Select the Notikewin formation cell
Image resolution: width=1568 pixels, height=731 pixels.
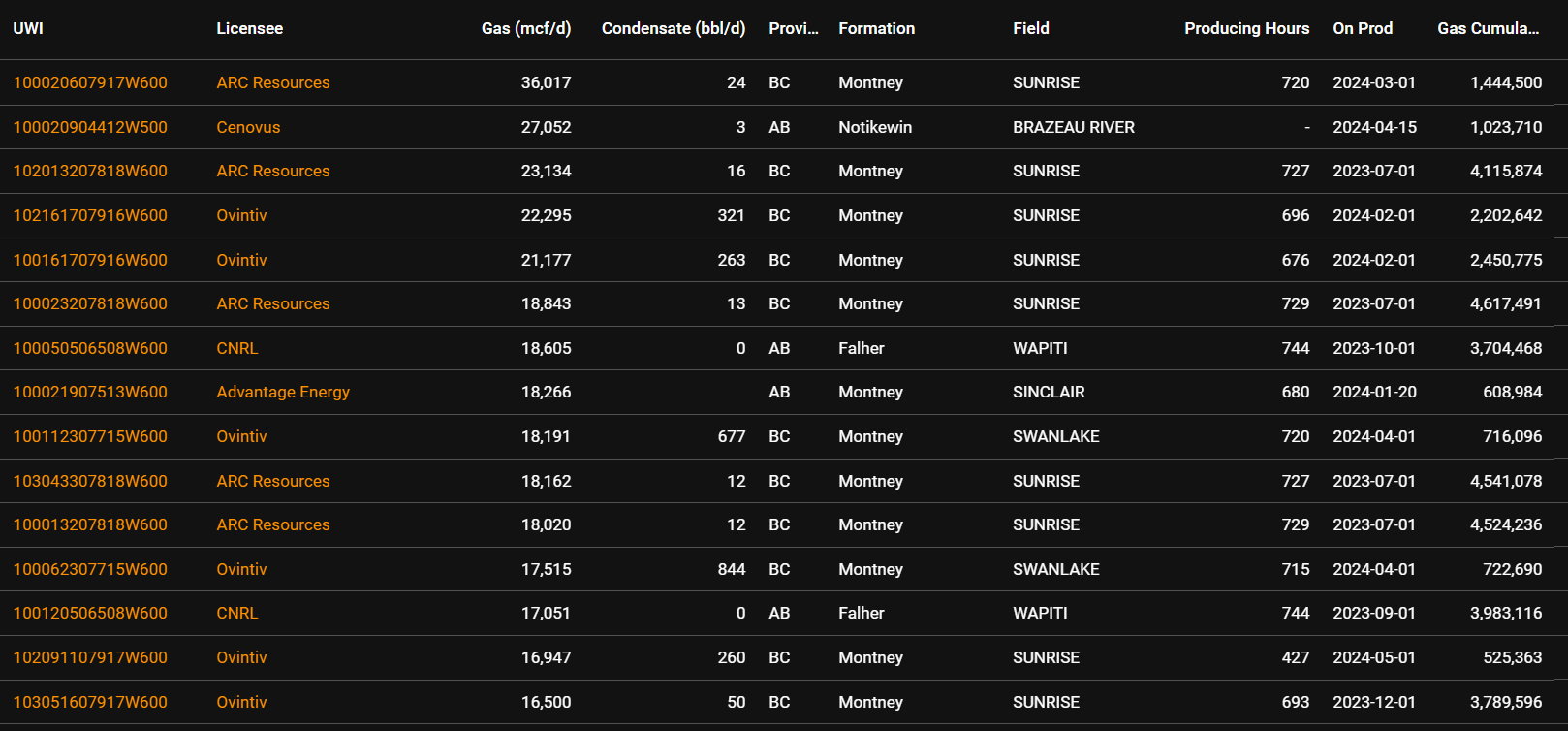(x=875, y=127)
